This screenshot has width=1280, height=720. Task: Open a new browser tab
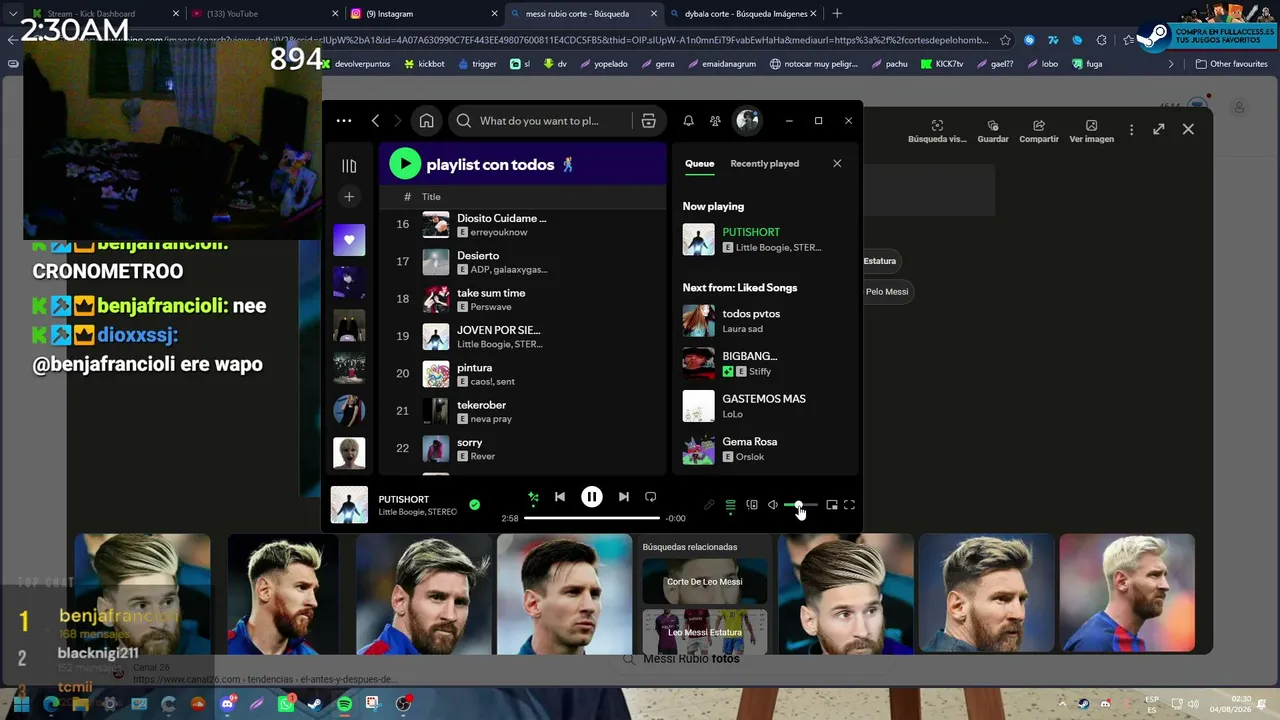tap(837, 14)
